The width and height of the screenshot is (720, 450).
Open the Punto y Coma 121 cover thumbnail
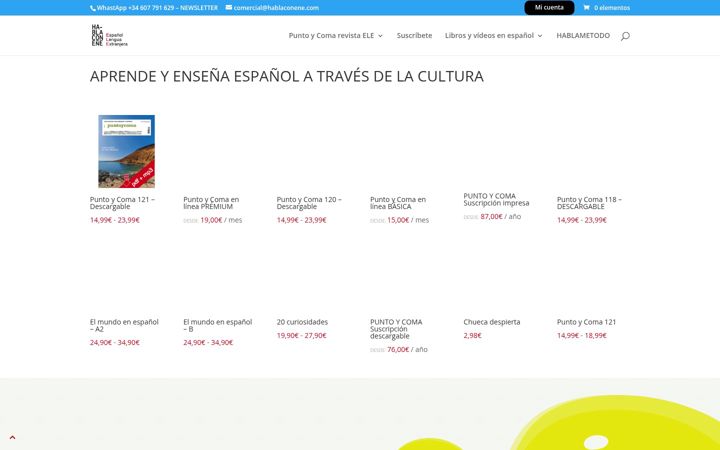(x=126, y=151)
